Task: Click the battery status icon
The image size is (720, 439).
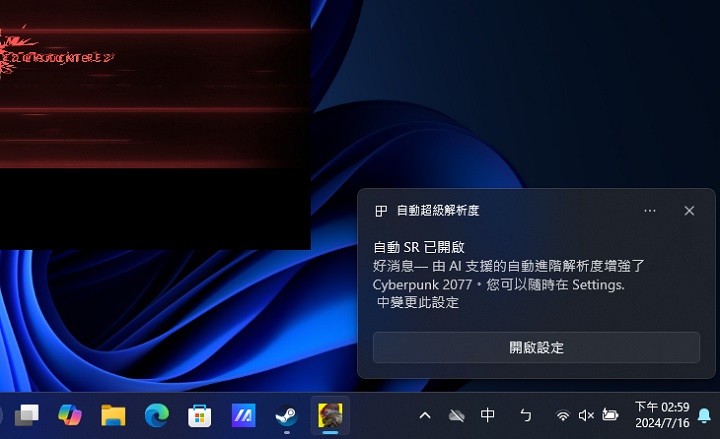Action: pos(610,415)
